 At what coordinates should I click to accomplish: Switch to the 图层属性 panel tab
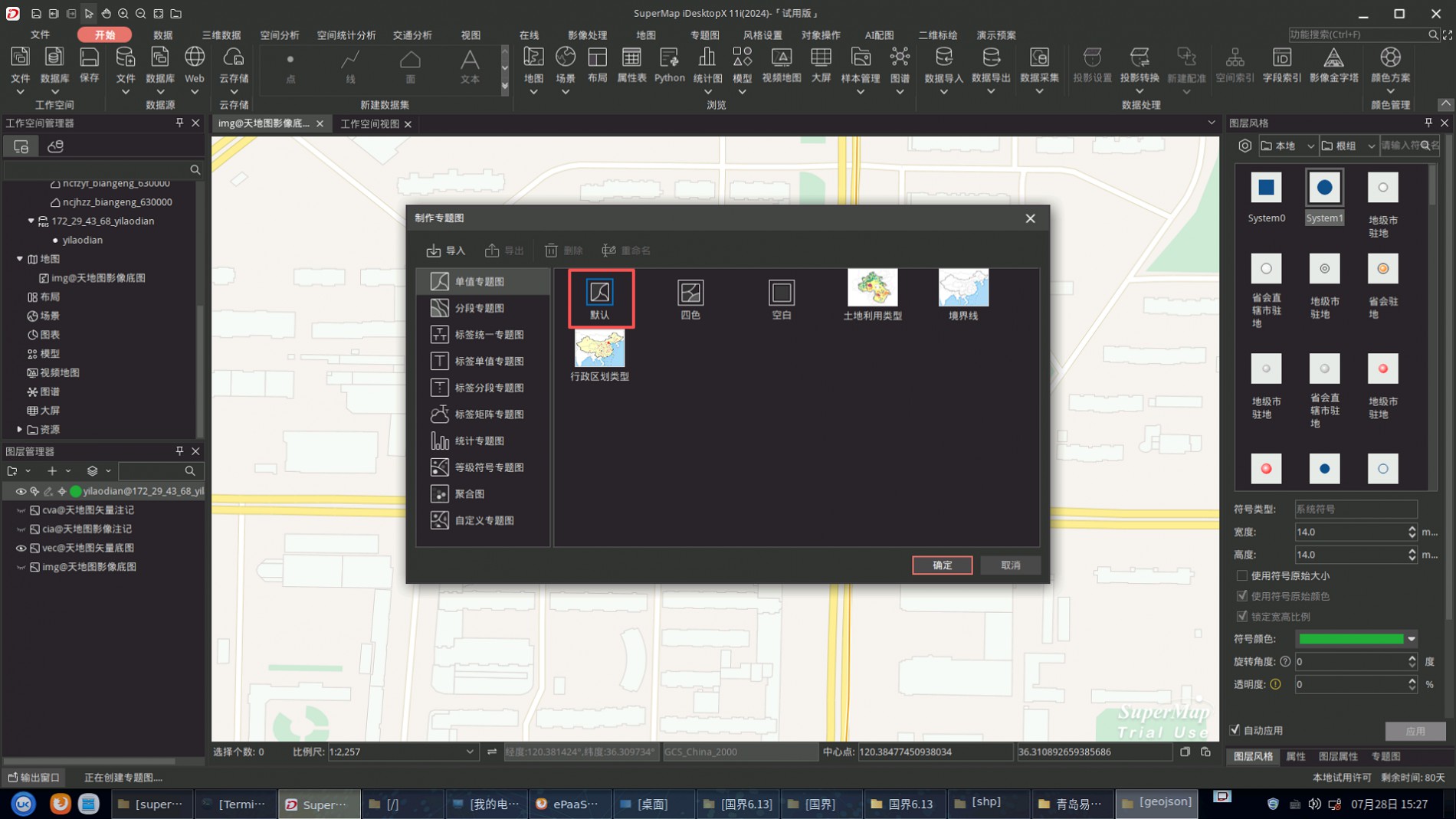coord(1338,756)
